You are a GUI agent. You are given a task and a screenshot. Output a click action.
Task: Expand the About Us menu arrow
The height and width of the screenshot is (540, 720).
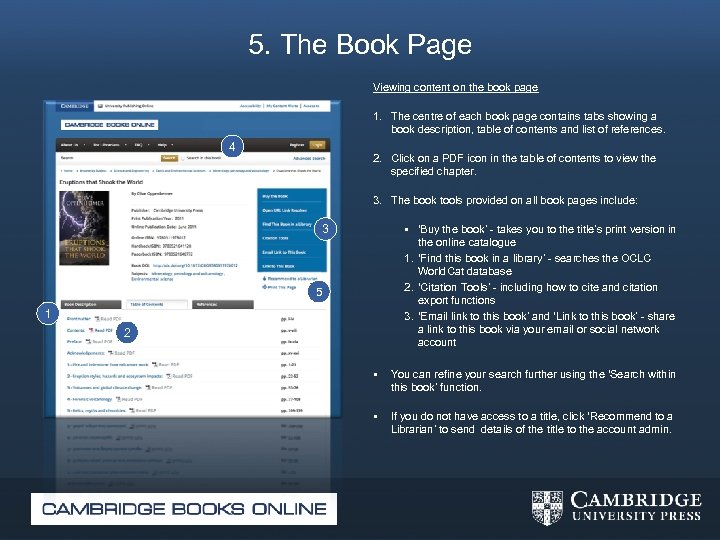[x=84, y=145]
